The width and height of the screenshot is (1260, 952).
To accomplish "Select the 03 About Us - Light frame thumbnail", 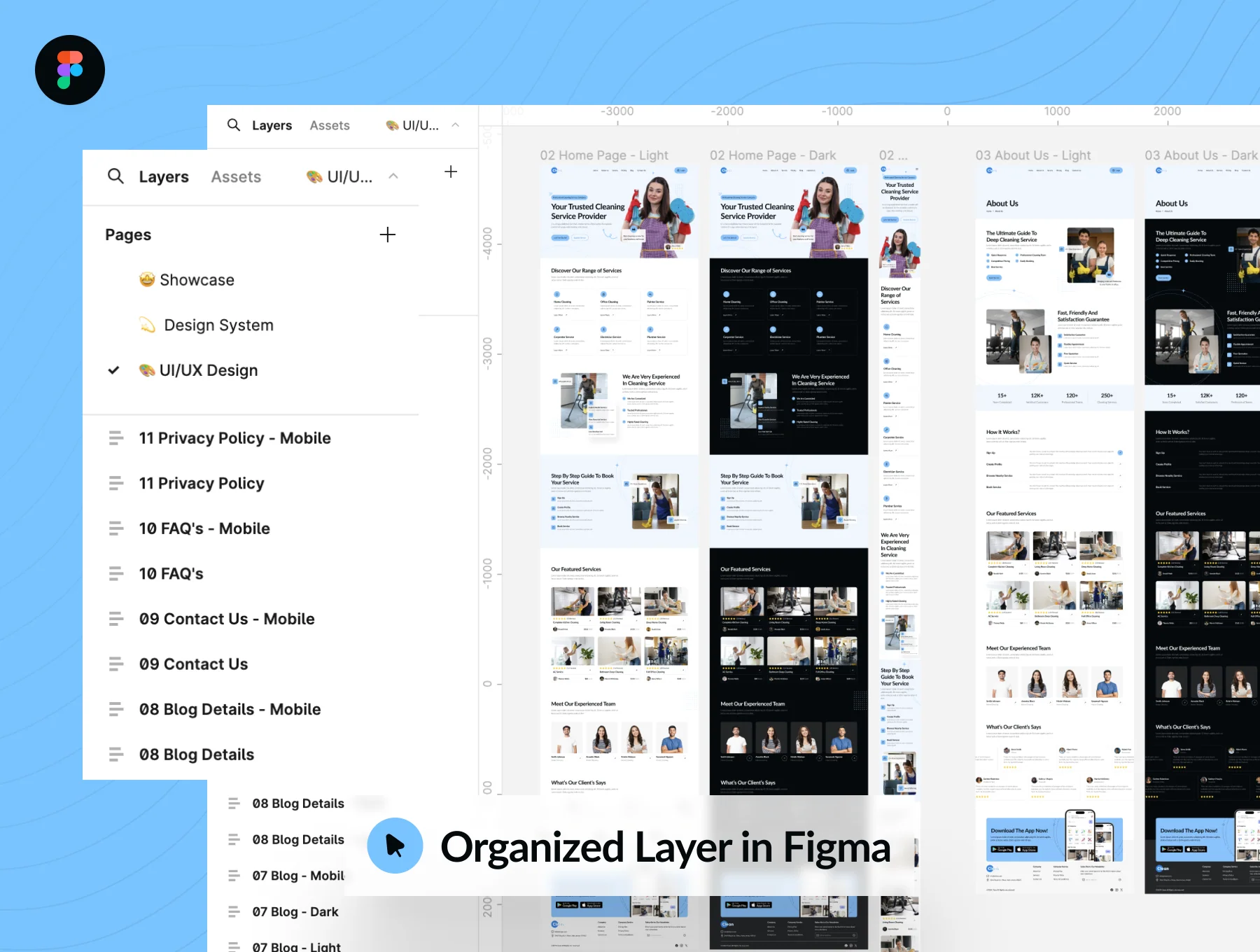I will [1054, 528].
